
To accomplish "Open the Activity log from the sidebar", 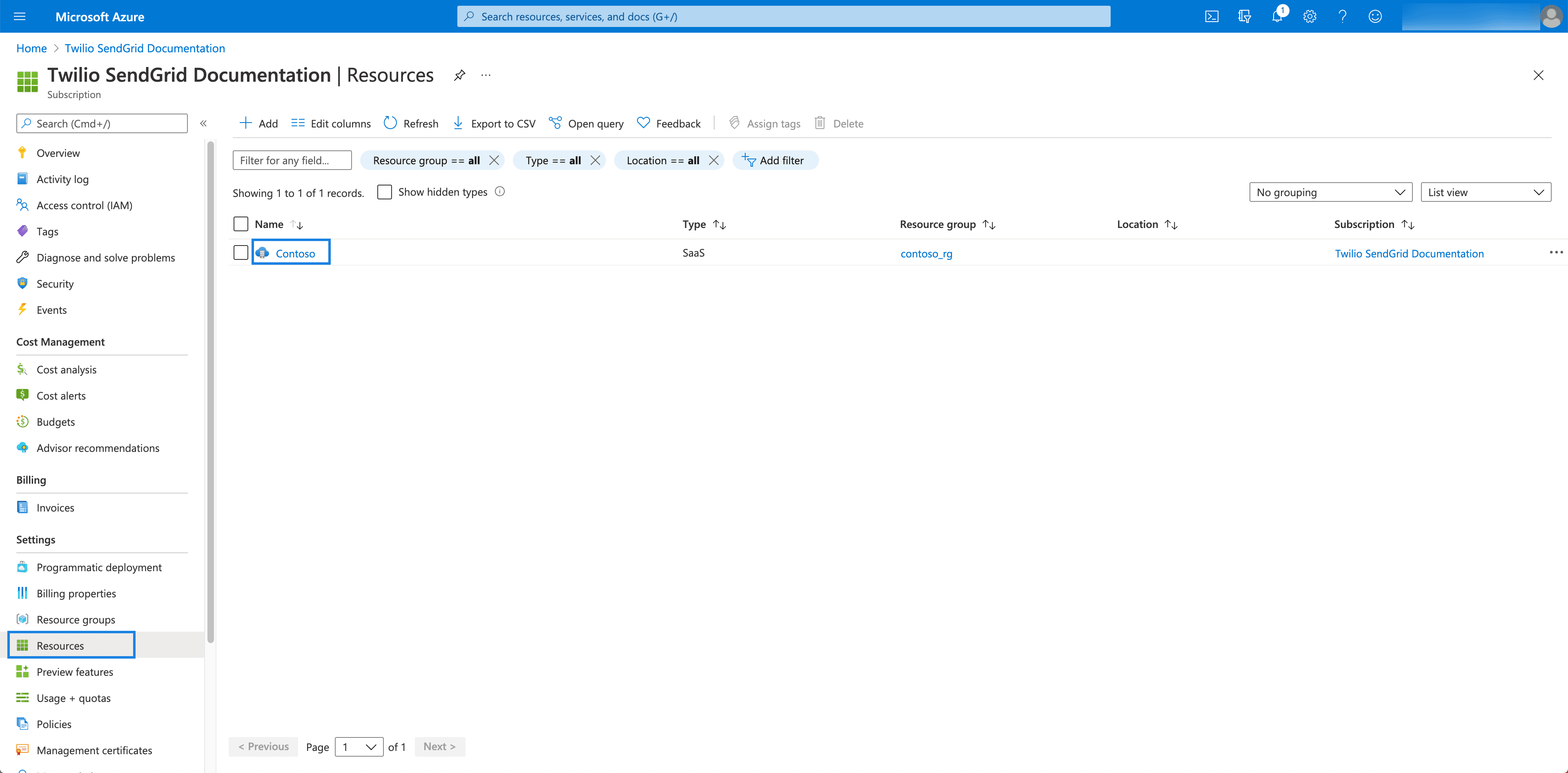I will point(62,179).
